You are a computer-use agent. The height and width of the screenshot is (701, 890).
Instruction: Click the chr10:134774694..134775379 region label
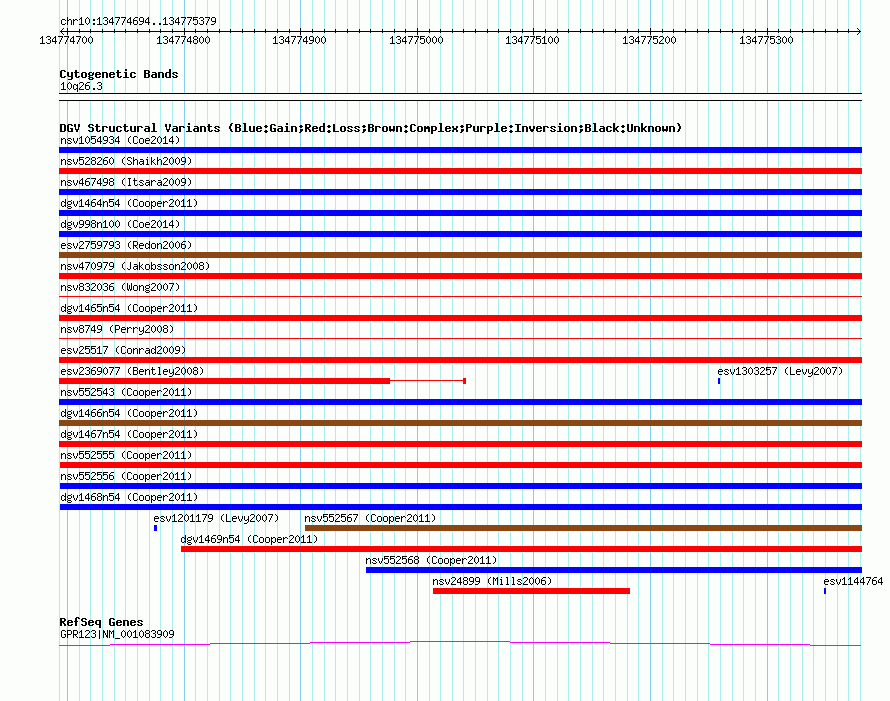coord(138,21)
